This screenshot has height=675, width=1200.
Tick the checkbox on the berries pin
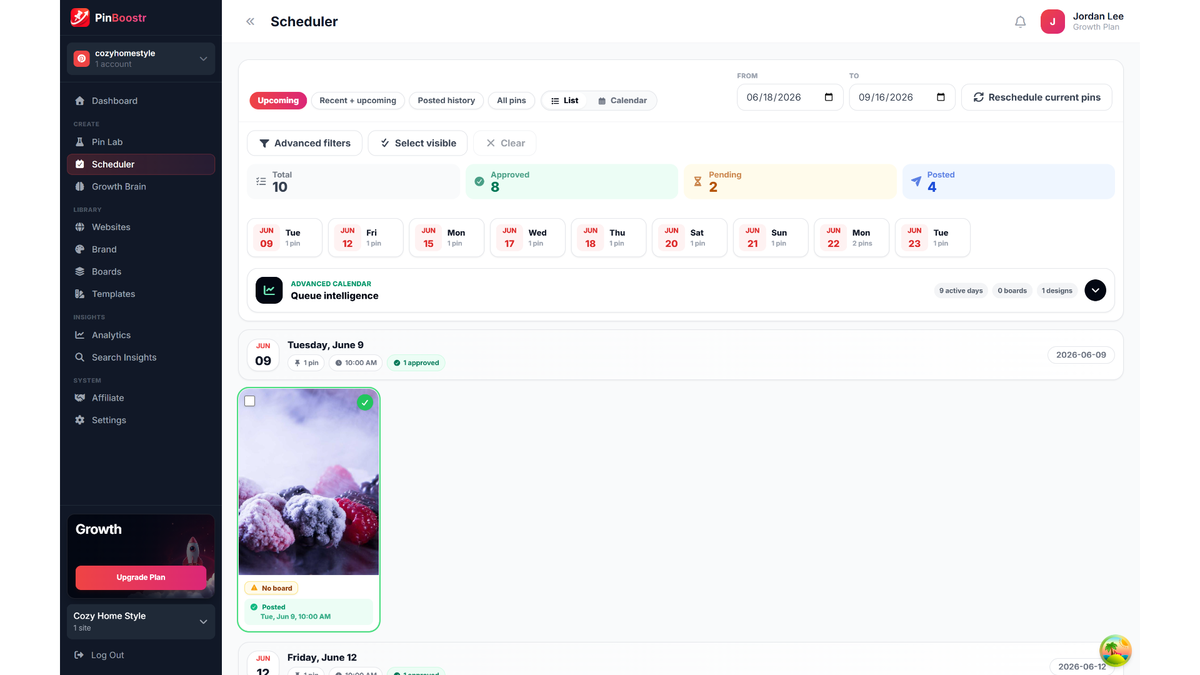coord(250,401)
